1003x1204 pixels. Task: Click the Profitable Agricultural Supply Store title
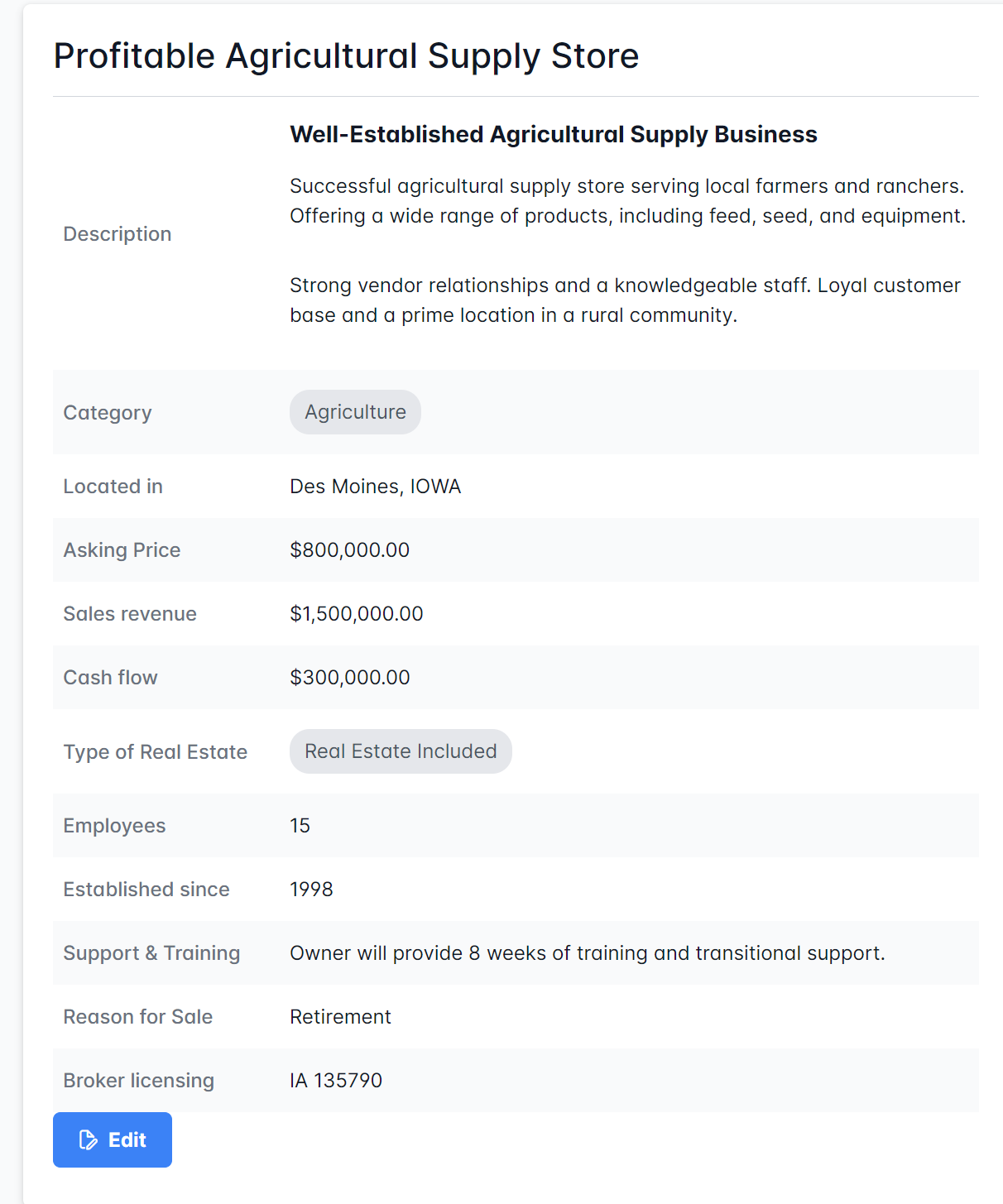point(346,56)
